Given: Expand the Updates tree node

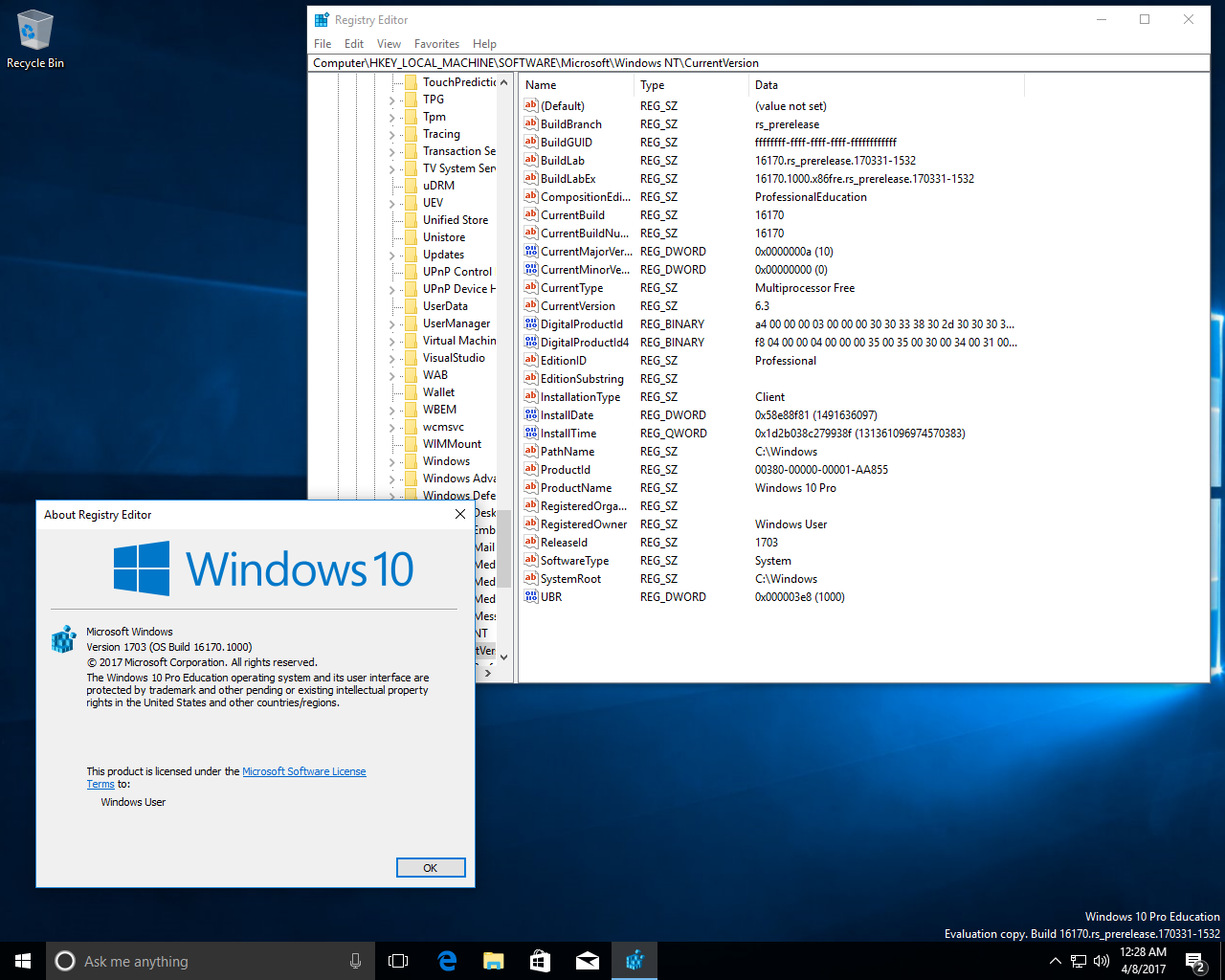Looking at the screenshot, I should (392, 255).
